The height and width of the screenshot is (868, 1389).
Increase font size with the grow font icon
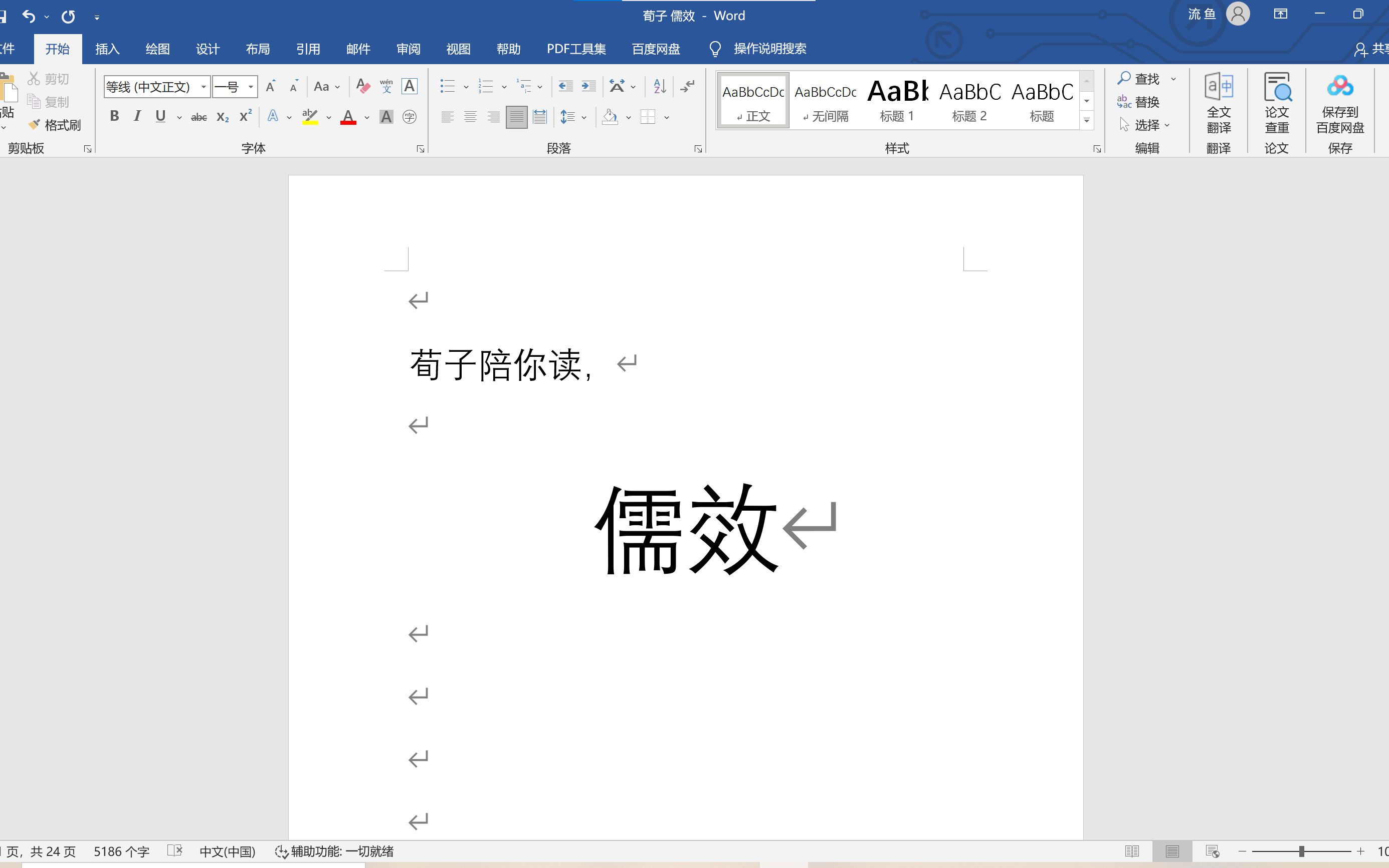click(x=271, y=86)
